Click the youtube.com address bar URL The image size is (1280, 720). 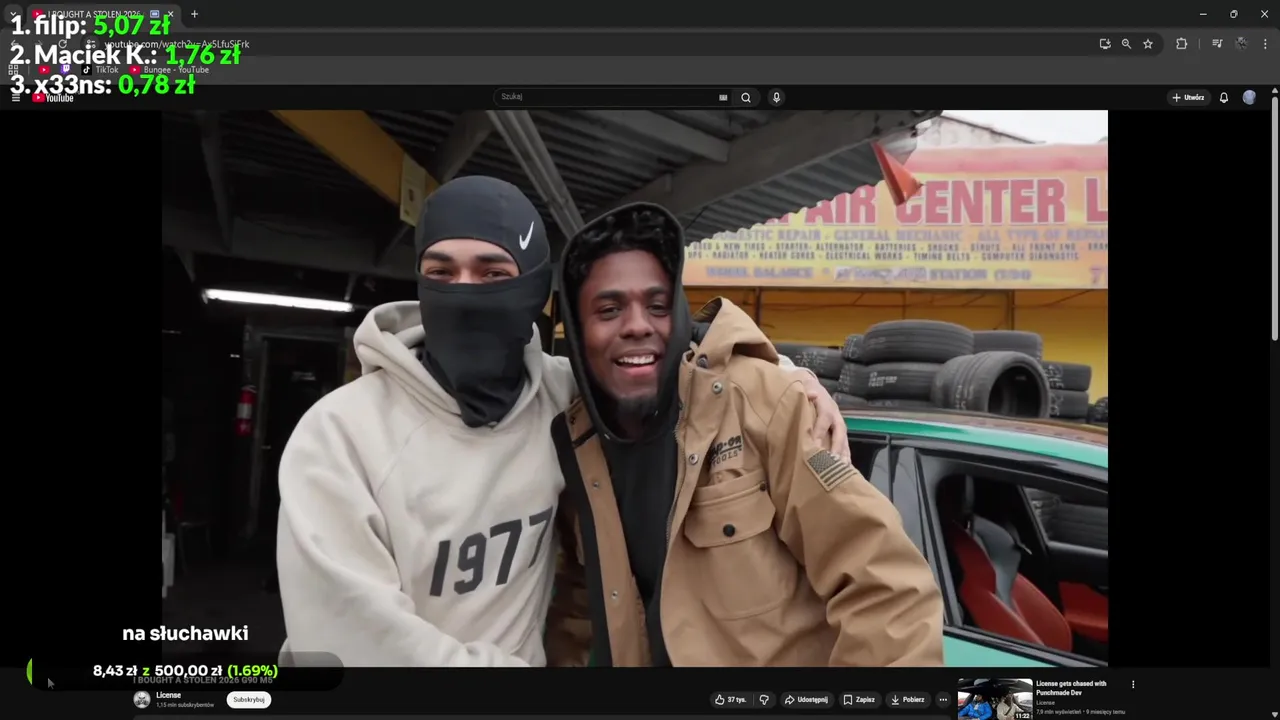(178, 44)
